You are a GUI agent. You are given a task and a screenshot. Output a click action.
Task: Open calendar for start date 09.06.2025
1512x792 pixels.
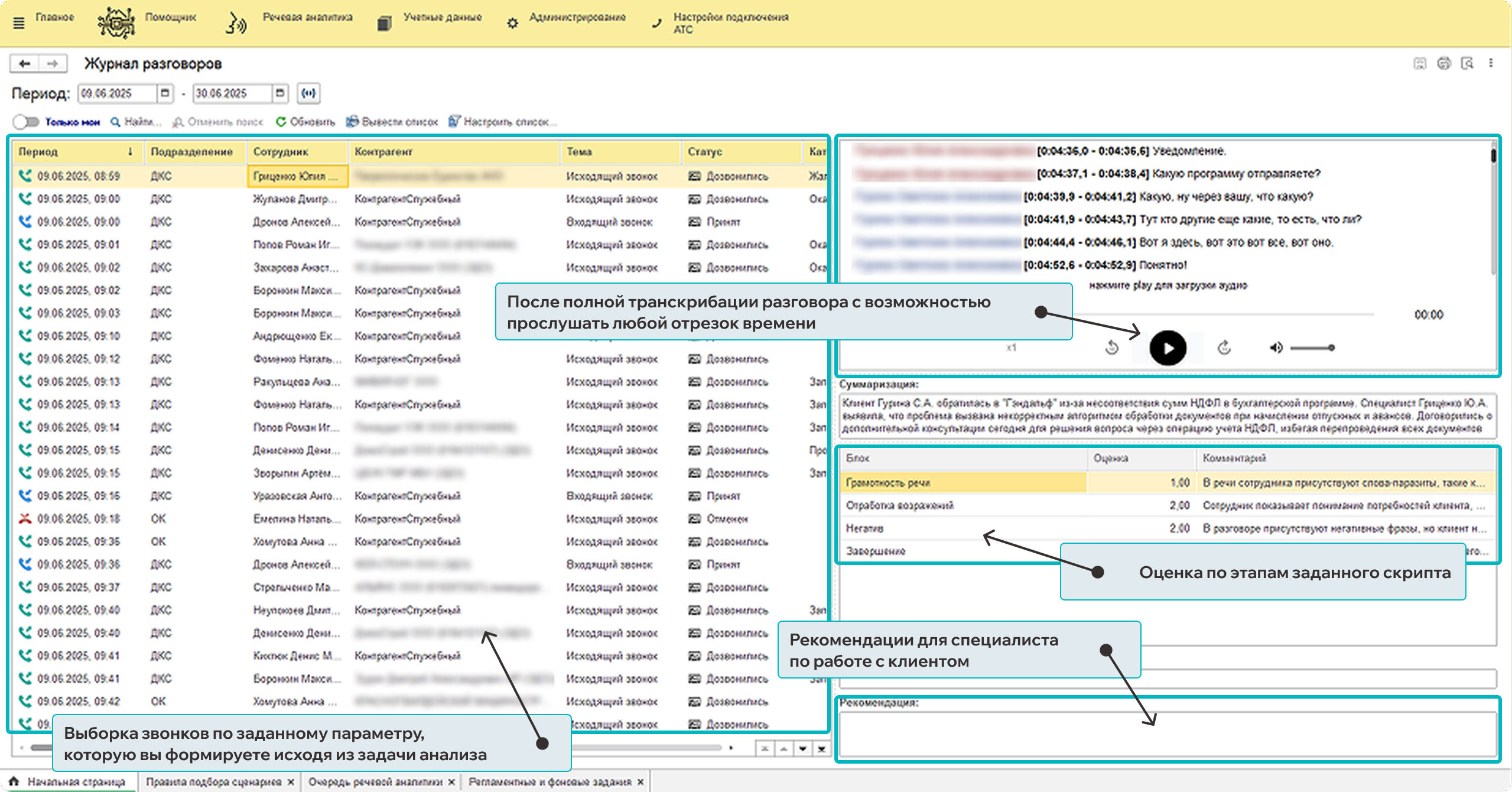point(165,93)
